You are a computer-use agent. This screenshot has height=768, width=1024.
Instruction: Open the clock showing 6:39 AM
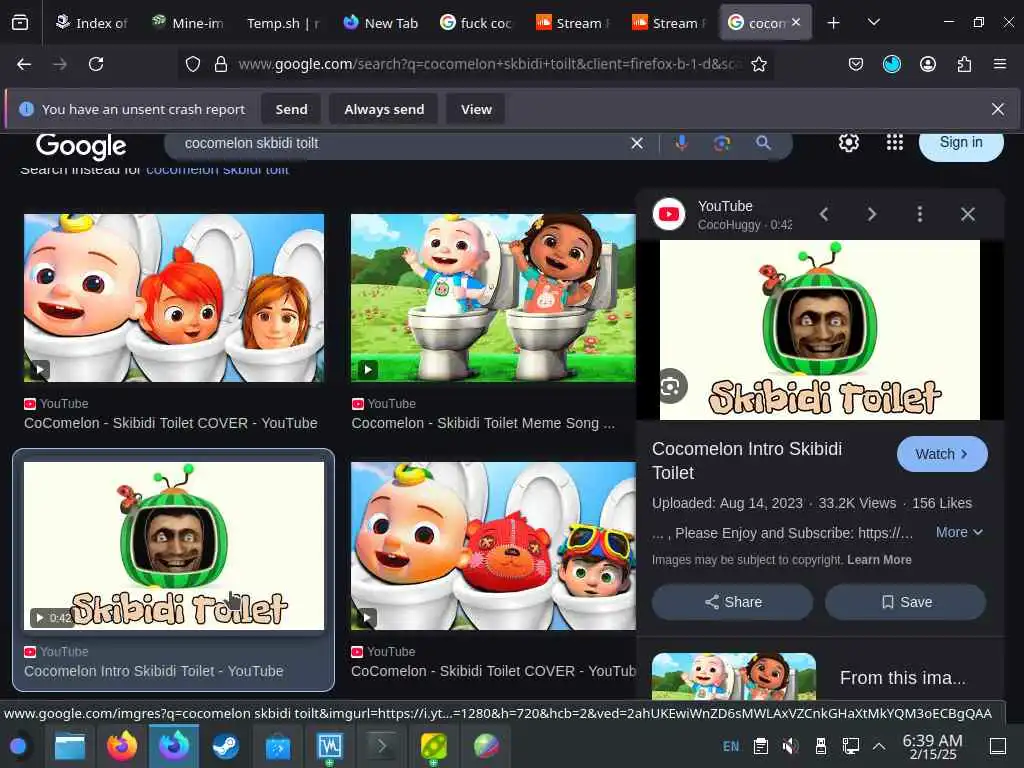click(932, 746)
